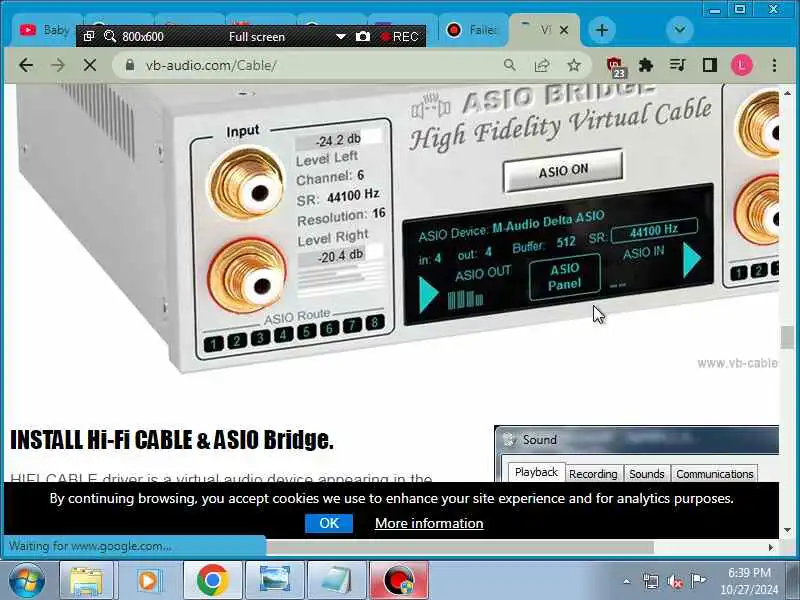Select ASIO Route button 6
The image size is (800, 600).
pyautogui.click(x=329, y=329)
